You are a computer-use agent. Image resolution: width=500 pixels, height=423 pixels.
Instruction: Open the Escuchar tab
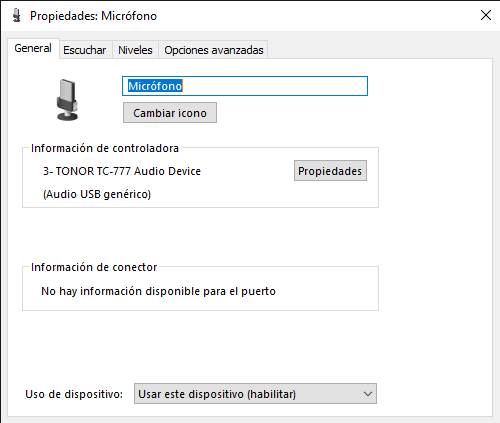[85, 50]
